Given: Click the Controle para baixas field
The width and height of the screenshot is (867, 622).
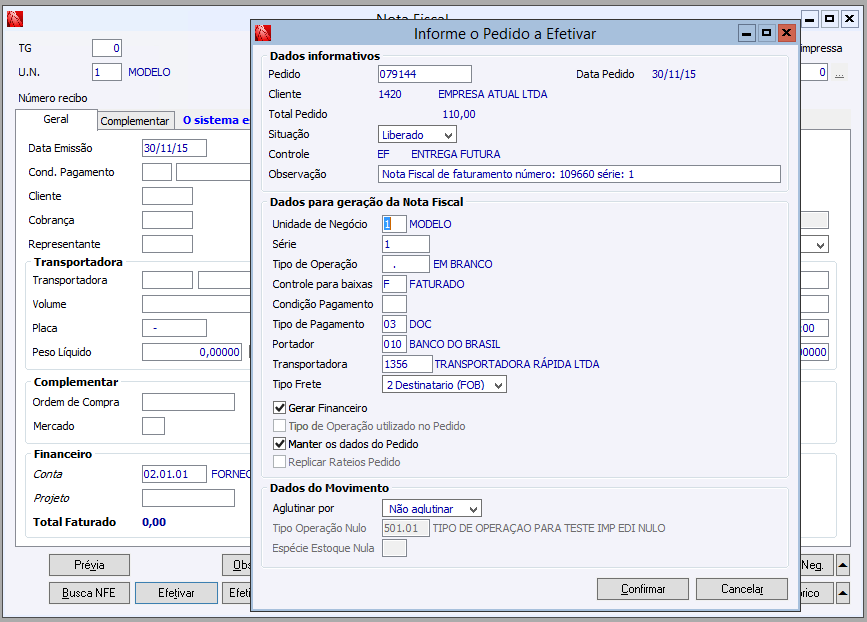Looking at the screenshot, I should click(x=394, y=284).
